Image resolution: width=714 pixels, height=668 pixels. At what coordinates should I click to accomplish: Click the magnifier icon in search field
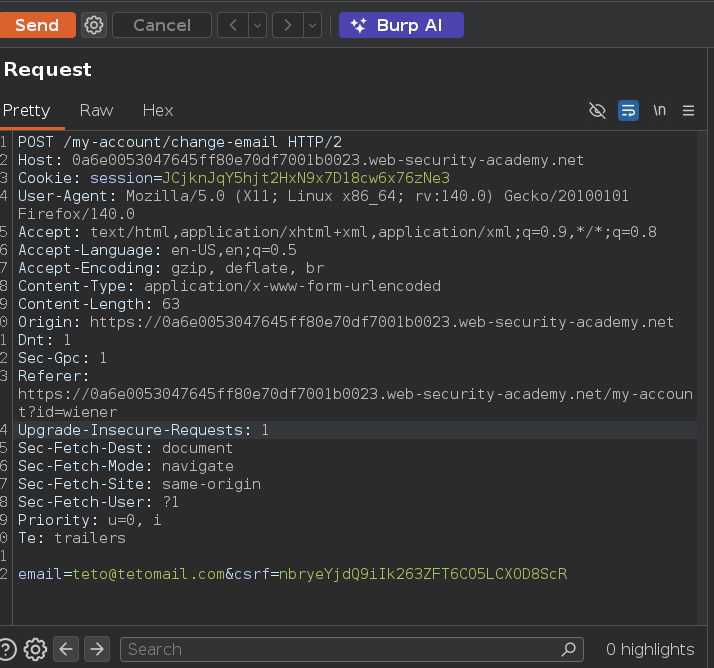click(x=569, y=649)
